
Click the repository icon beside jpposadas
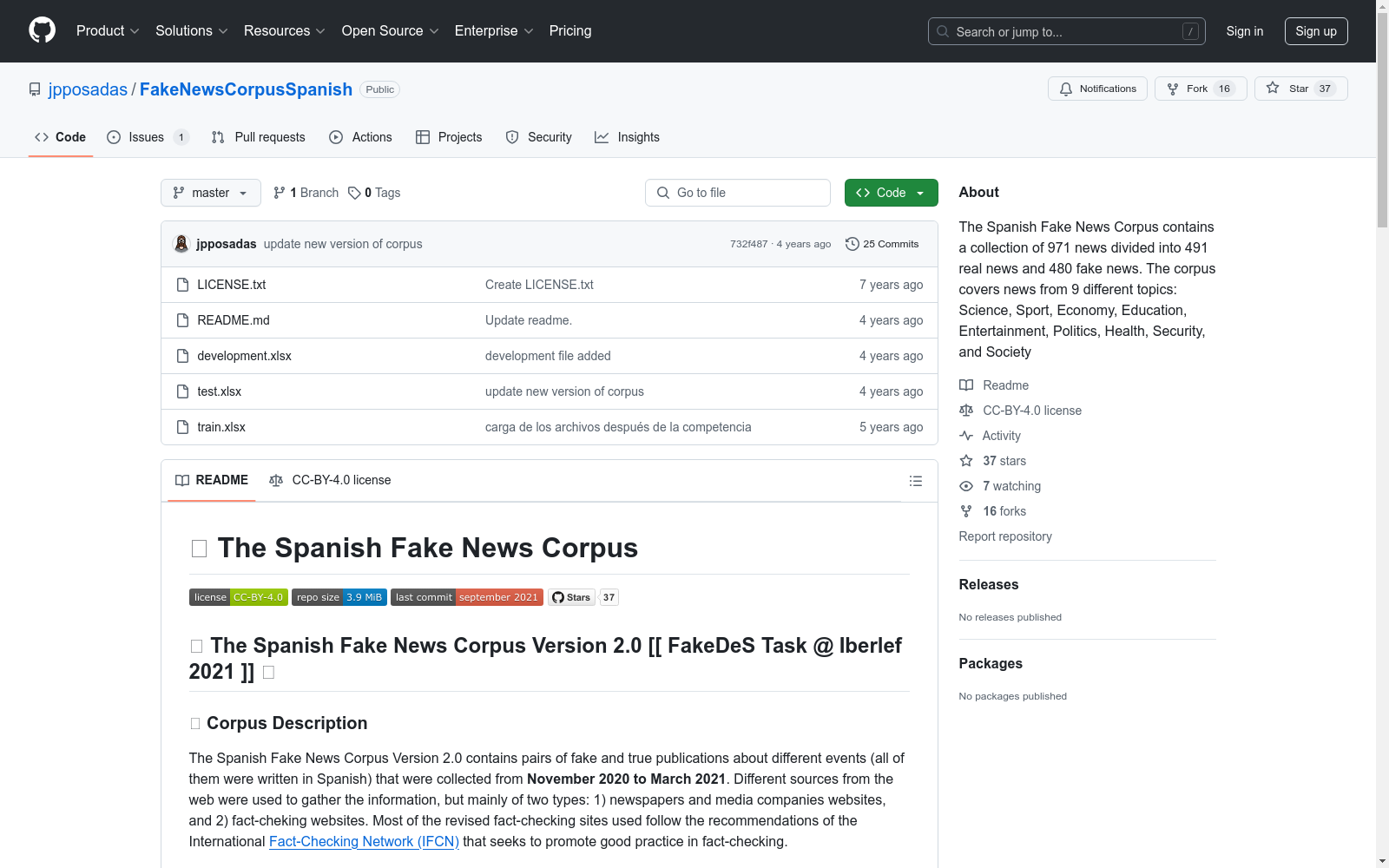click(x=35, y=89)
